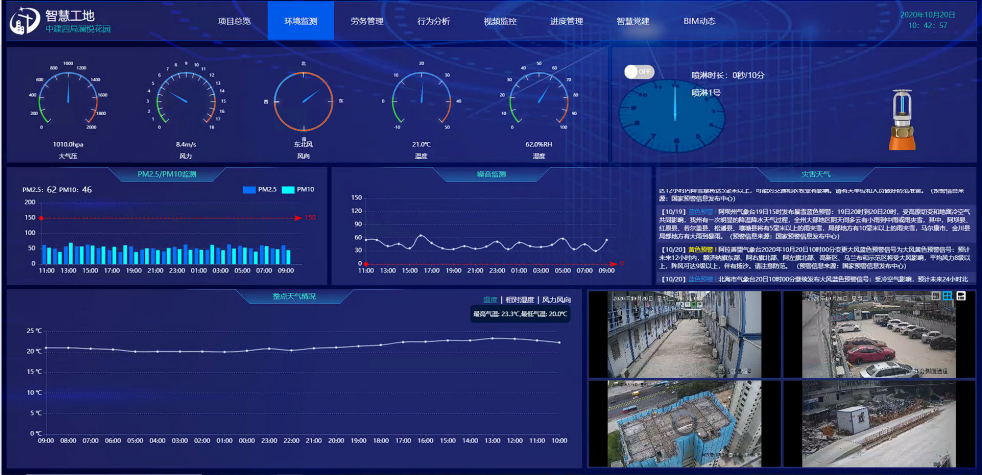
Task: Switch to the 视频监控 tab
Action: pyautogui.click(x=500, y=20)
